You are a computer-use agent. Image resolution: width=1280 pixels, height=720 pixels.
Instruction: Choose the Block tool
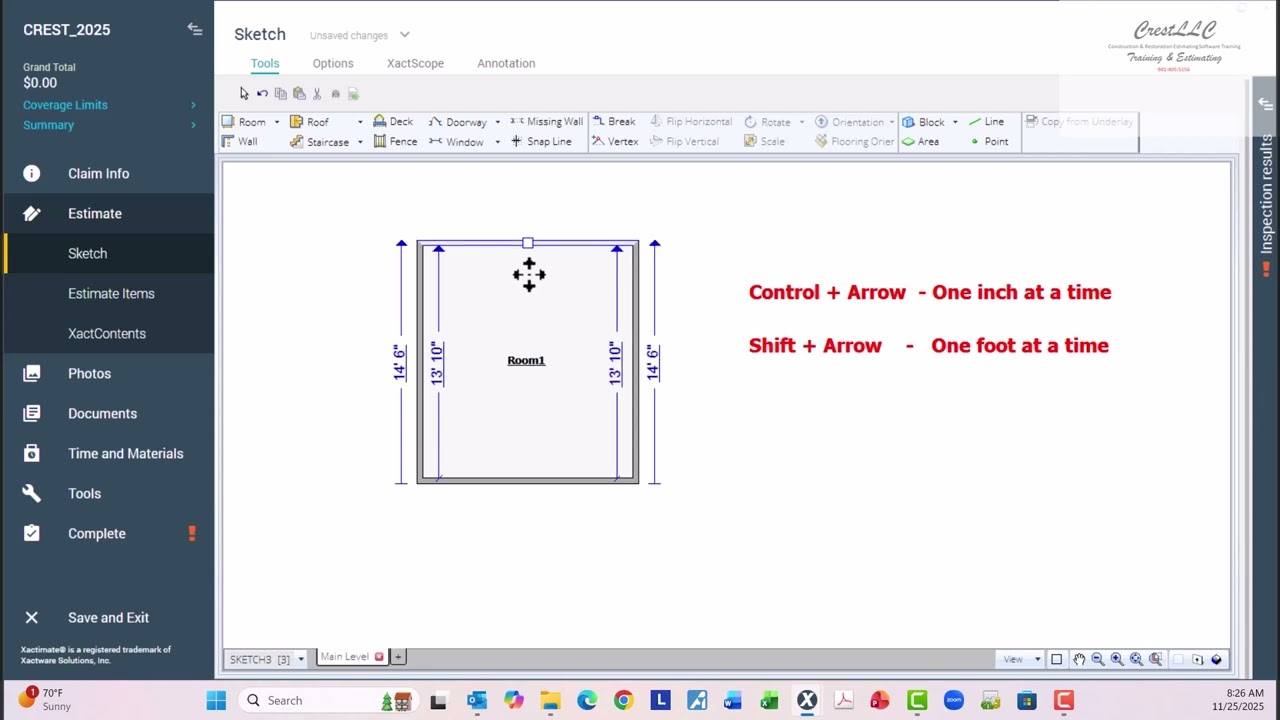point(923,122)
